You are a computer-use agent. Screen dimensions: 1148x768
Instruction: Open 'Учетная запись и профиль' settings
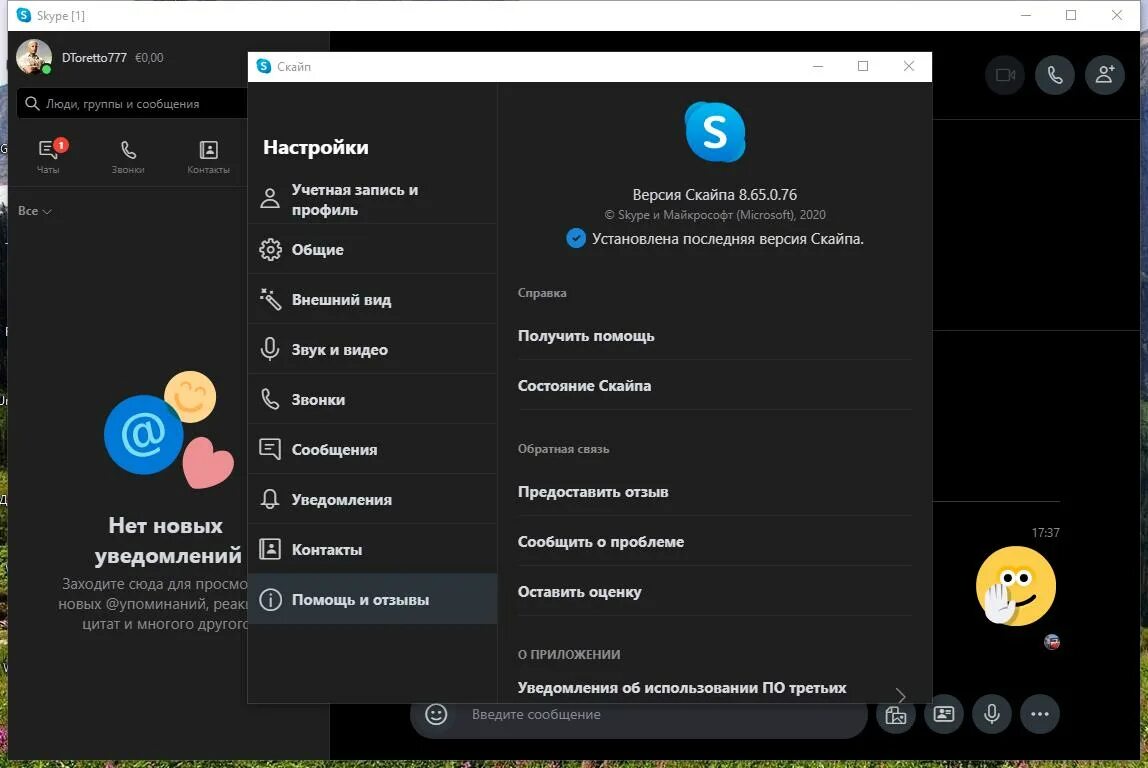pyautogui.click(x=373, y=199)
